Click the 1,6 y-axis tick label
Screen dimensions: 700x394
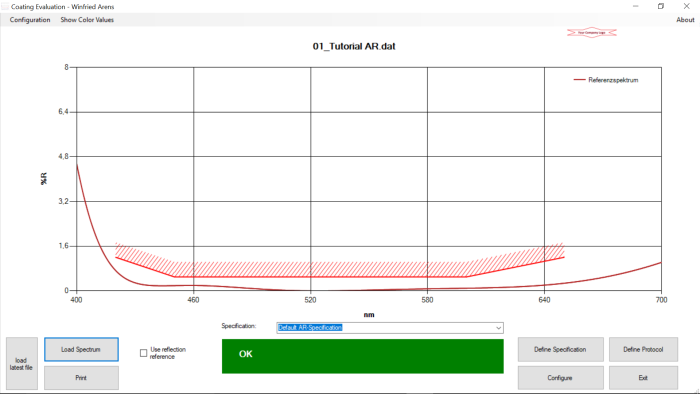coord(63,246)
